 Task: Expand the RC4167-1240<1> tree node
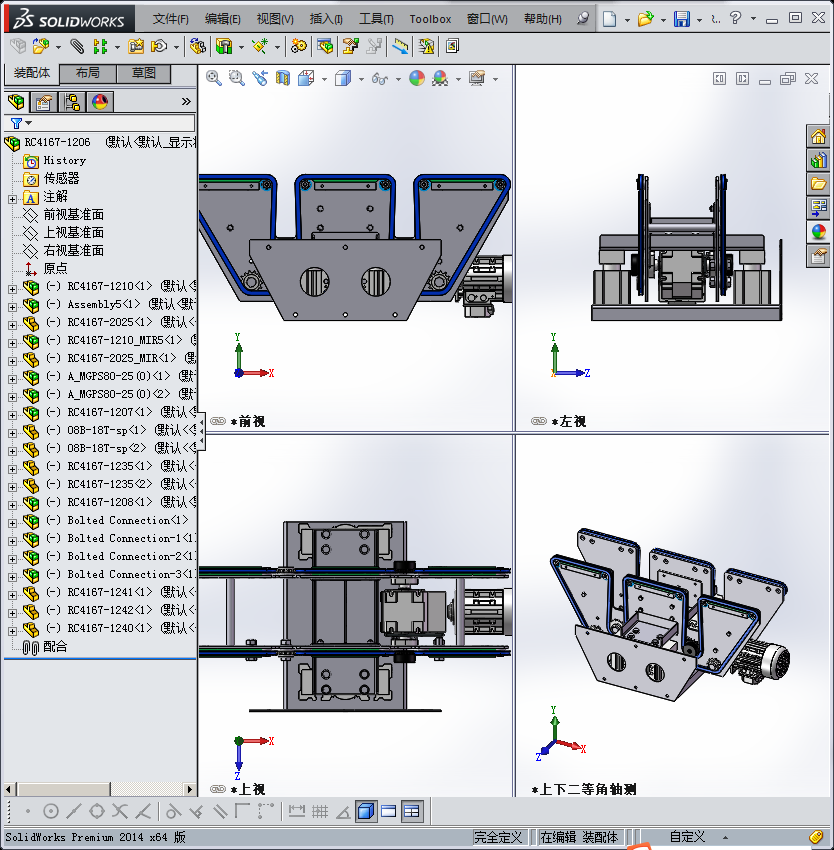[x=12, y=630]
